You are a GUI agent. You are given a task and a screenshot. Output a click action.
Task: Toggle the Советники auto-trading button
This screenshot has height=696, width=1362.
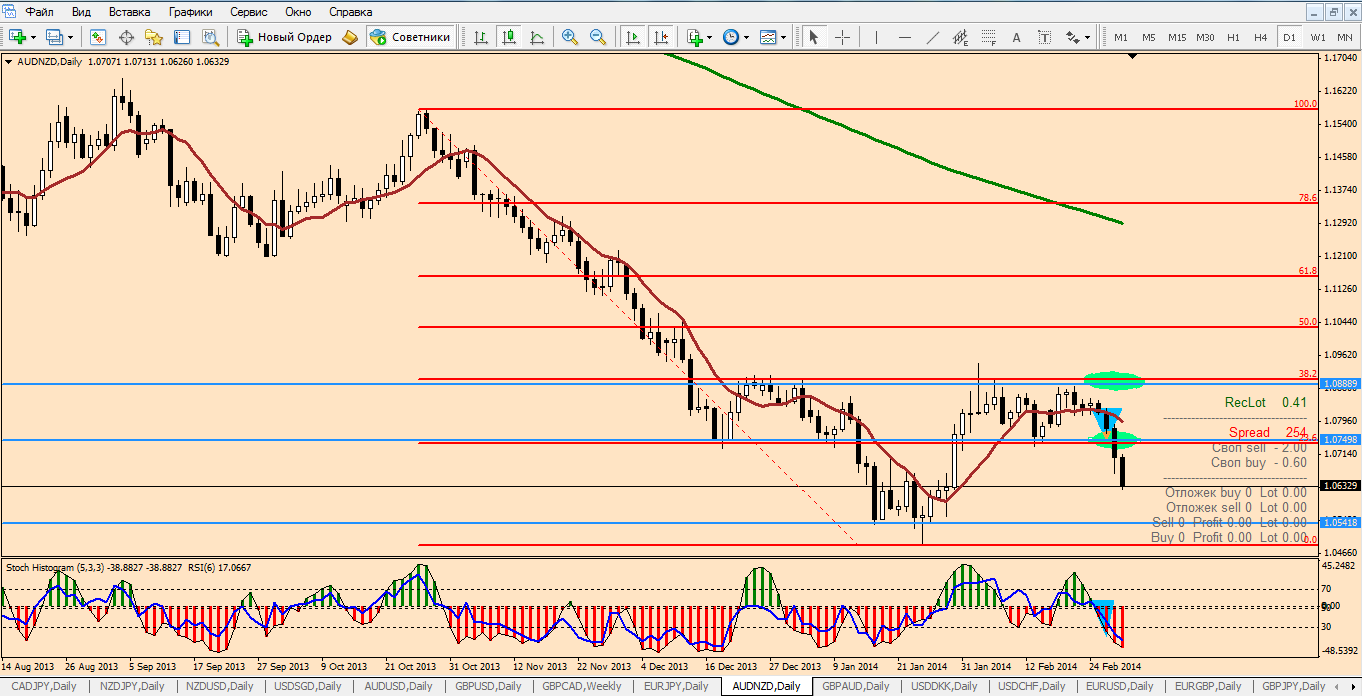410,37
